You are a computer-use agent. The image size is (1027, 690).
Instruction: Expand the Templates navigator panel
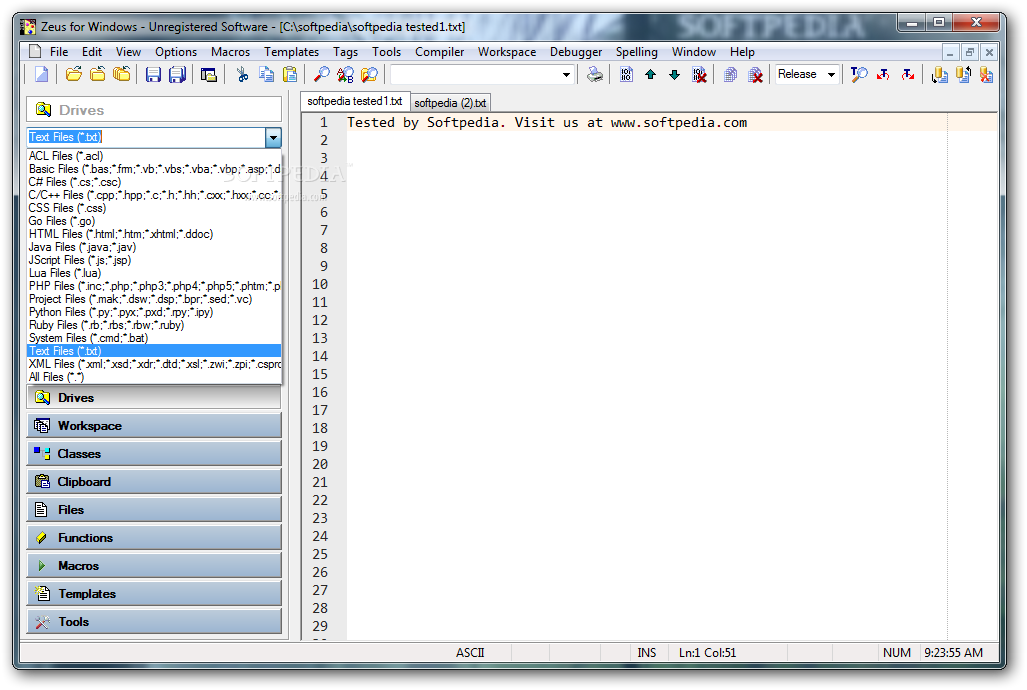pos(154,594)
